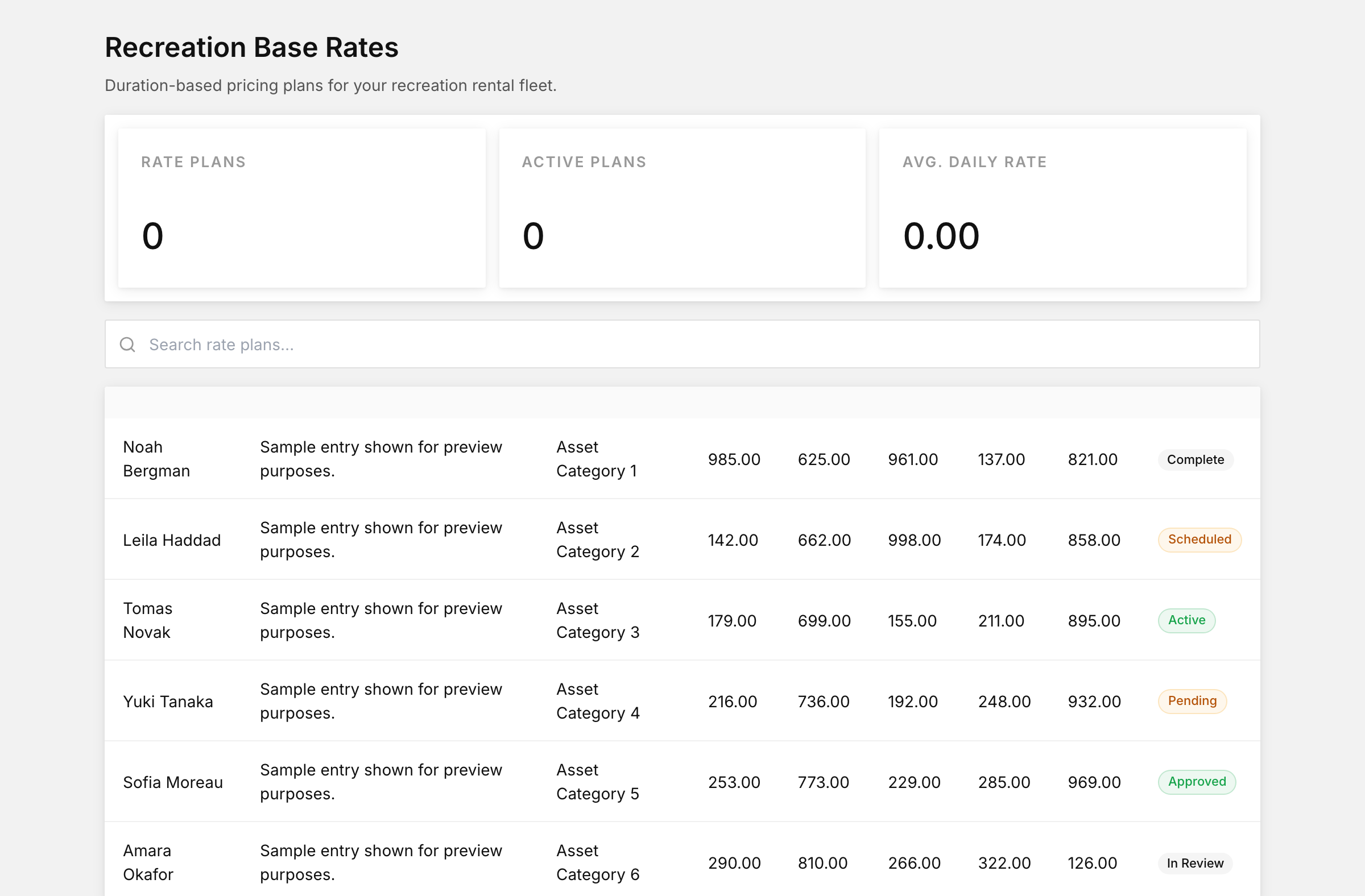Click Asset Category 2 cell
The width and height of the screenshot is (1365, 896).
coord(598,540)
